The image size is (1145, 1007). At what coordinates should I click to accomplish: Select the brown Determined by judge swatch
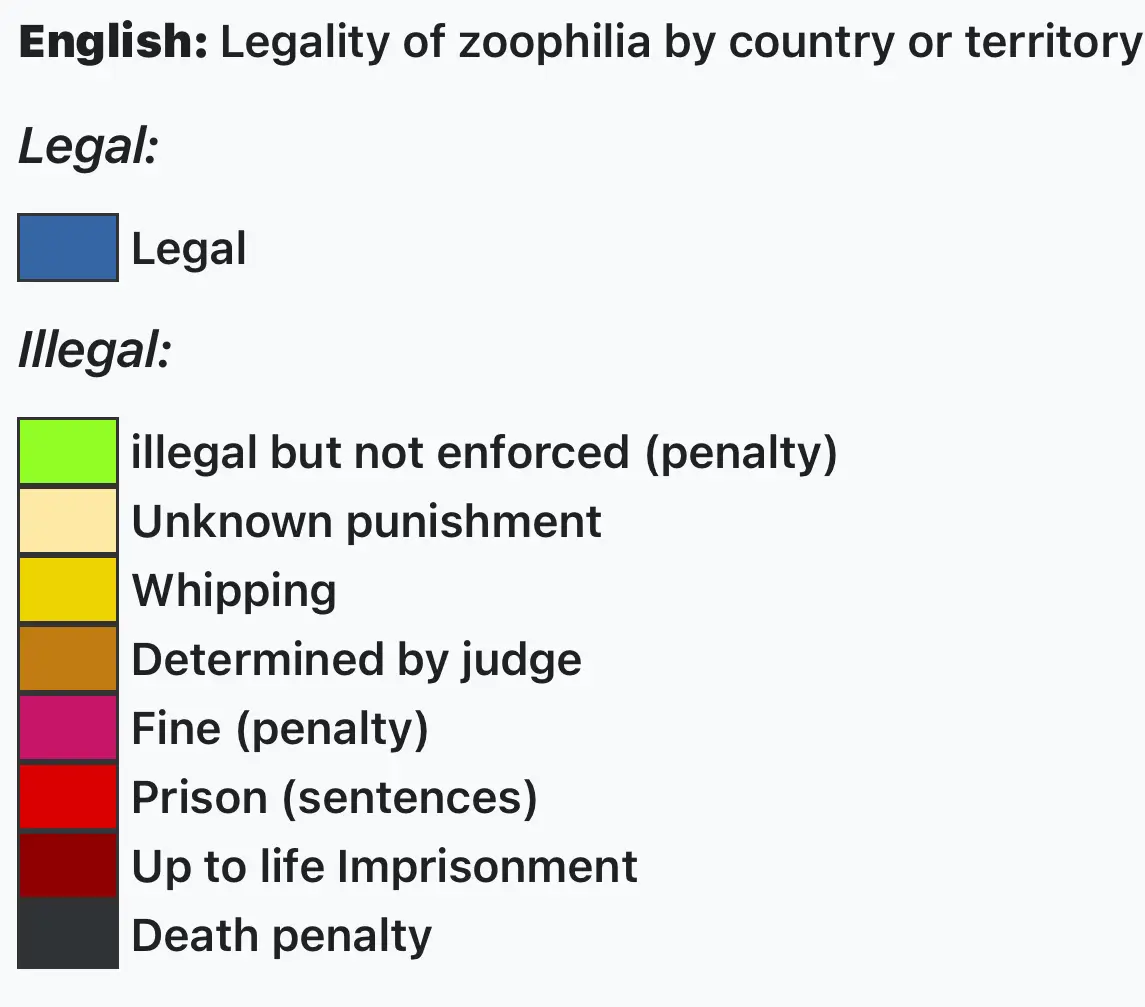click(x=68, y=659)
